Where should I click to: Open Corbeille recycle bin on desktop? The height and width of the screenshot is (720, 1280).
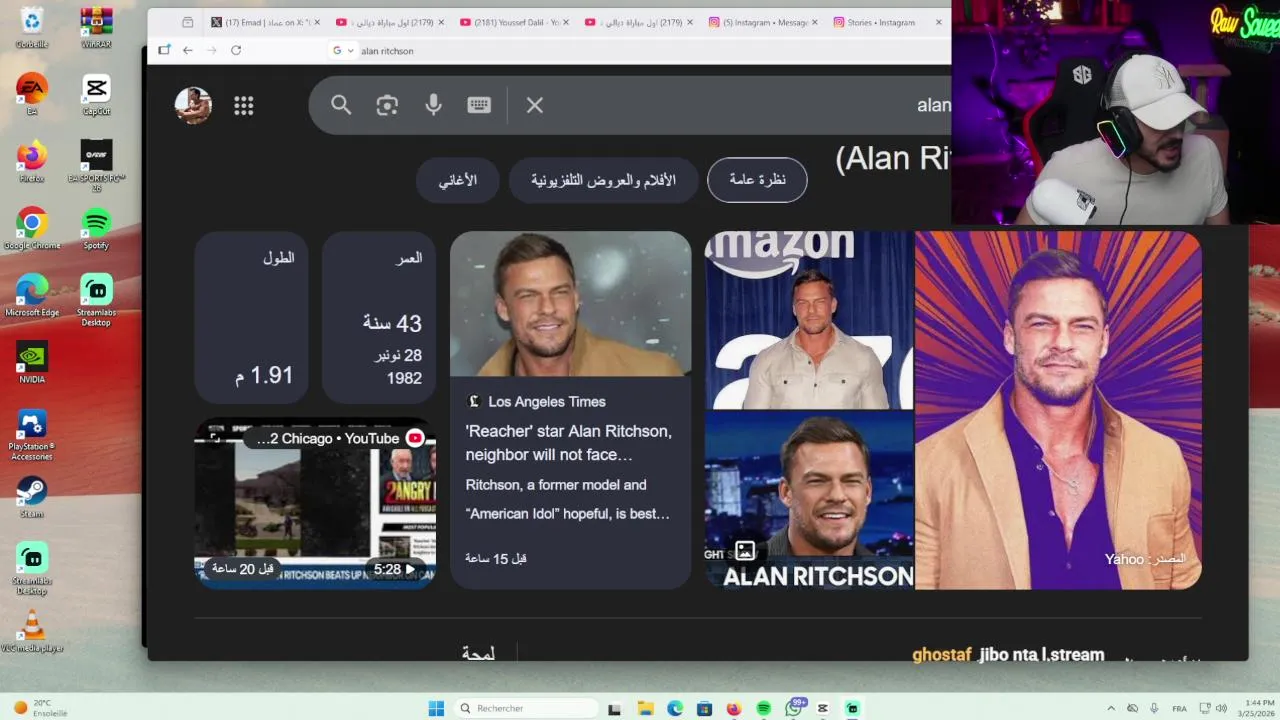[x=32, y=28]
